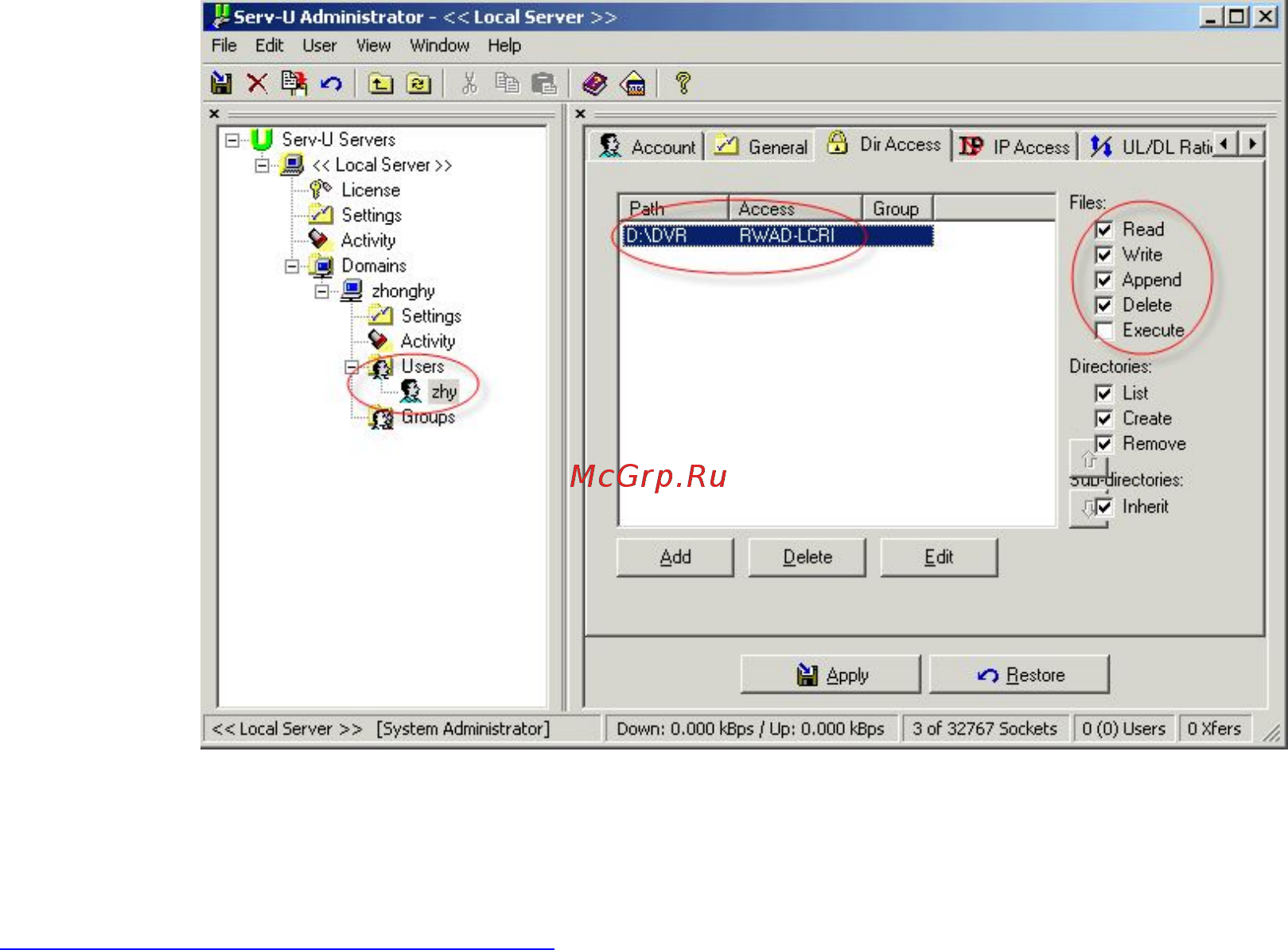Click the red X delete toolbar icon
Viewport: 1288px width, 950px height.
(x=257, y=83)
